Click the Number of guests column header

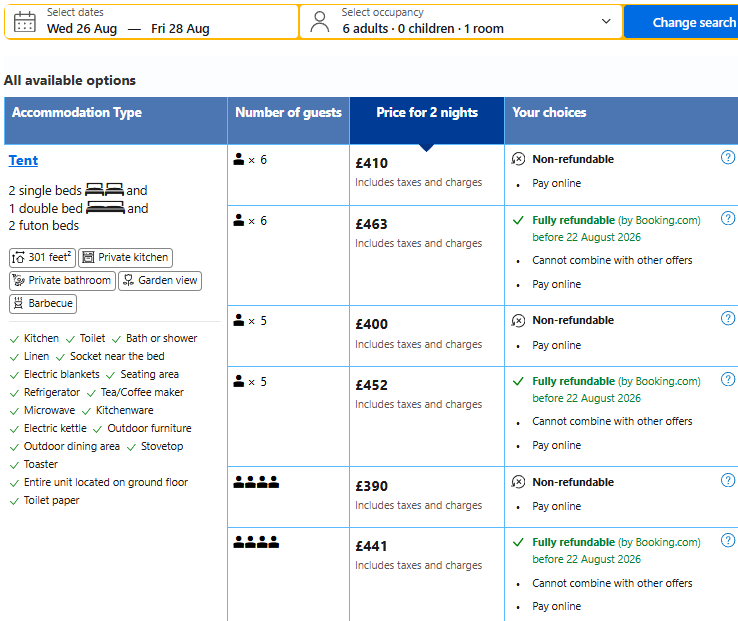click(x=289, y=113)
